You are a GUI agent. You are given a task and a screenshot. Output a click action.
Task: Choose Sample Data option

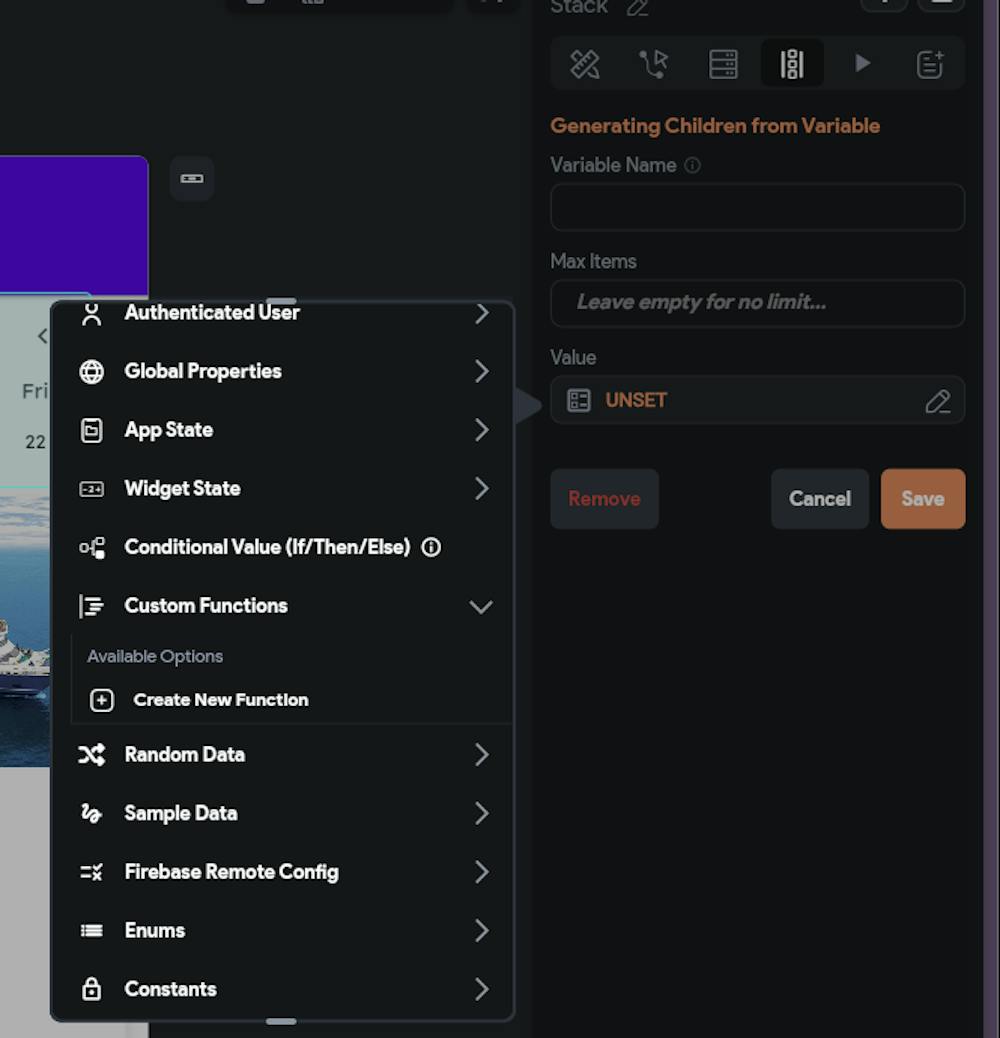[283, 813]
